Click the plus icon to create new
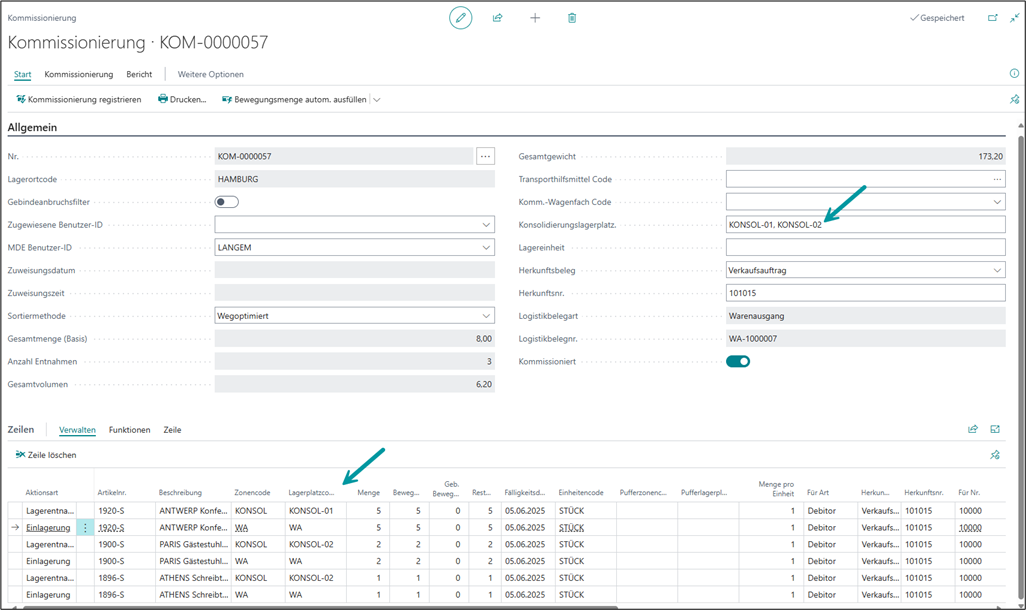 pos(535,18)
